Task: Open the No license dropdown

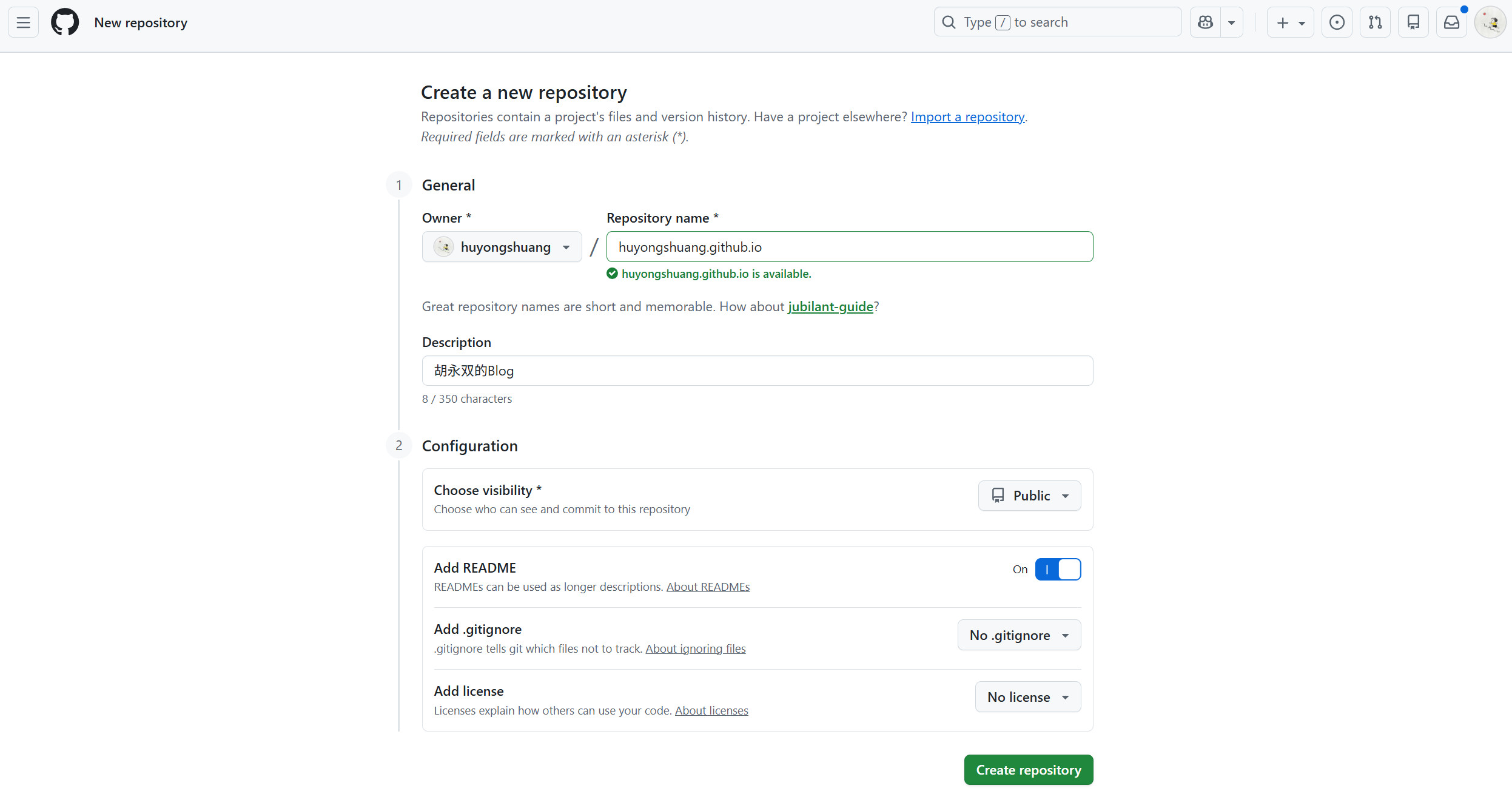Action: click(x=1027, y=697)
